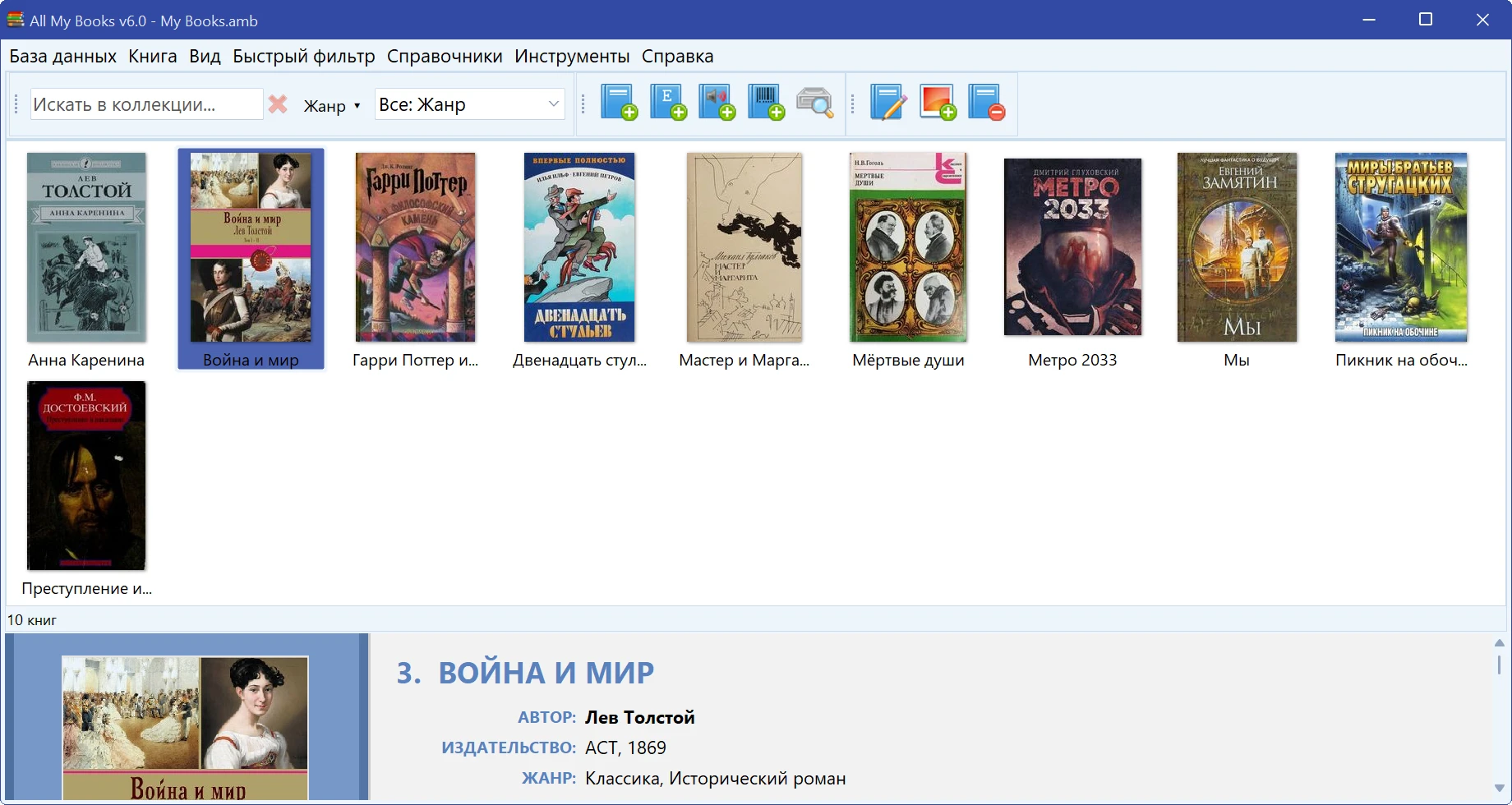Image resolution: width=1512 pixels, height=805 pixels.
Task: Click the Edit book pencil icon
Action: tap(888, 103)
